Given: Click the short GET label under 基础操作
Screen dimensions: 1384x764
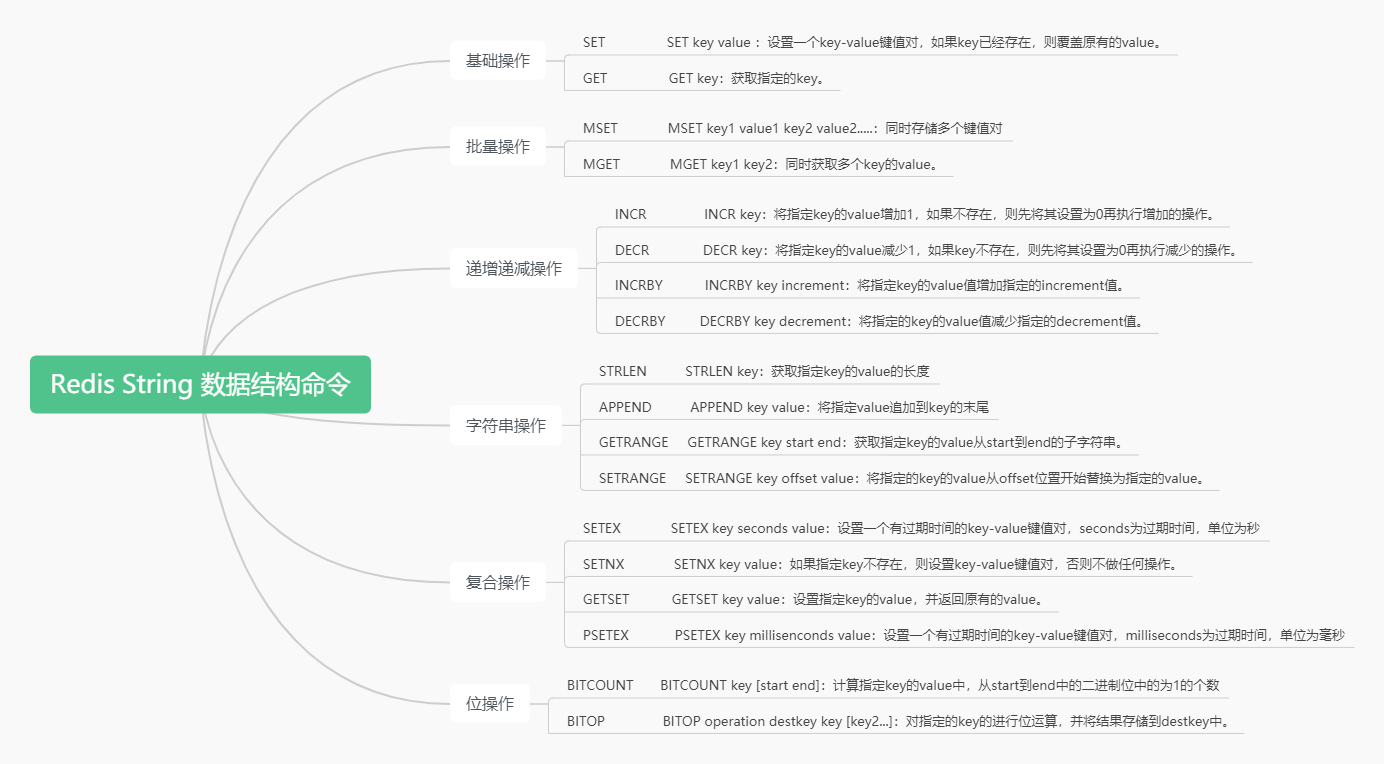Looking at the screenshot, I should click(x=595, y=78).
